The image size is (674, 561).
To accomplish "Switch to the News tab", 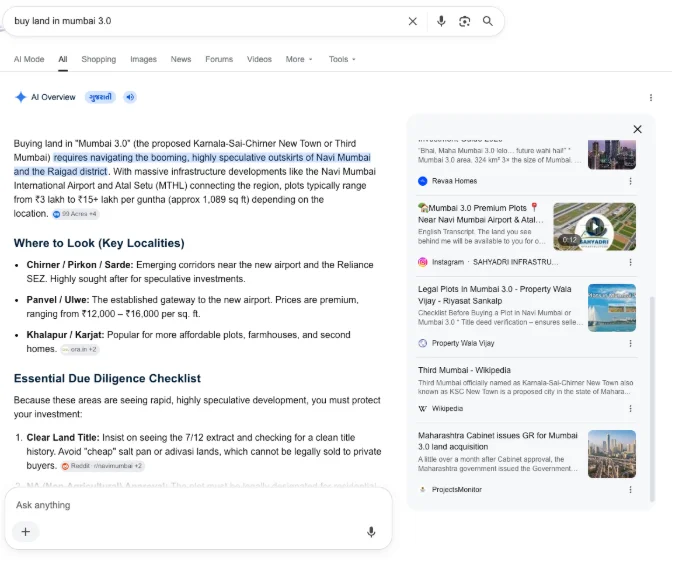I will click(181, 59).
